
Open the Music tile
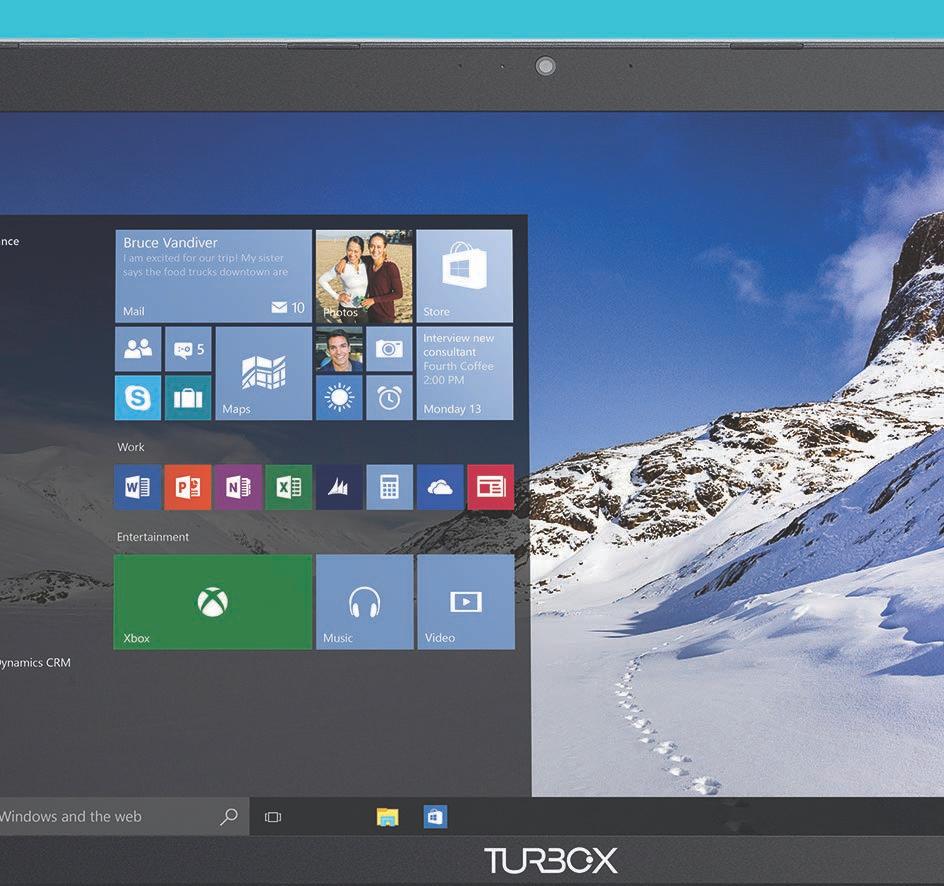pos(365,602)
